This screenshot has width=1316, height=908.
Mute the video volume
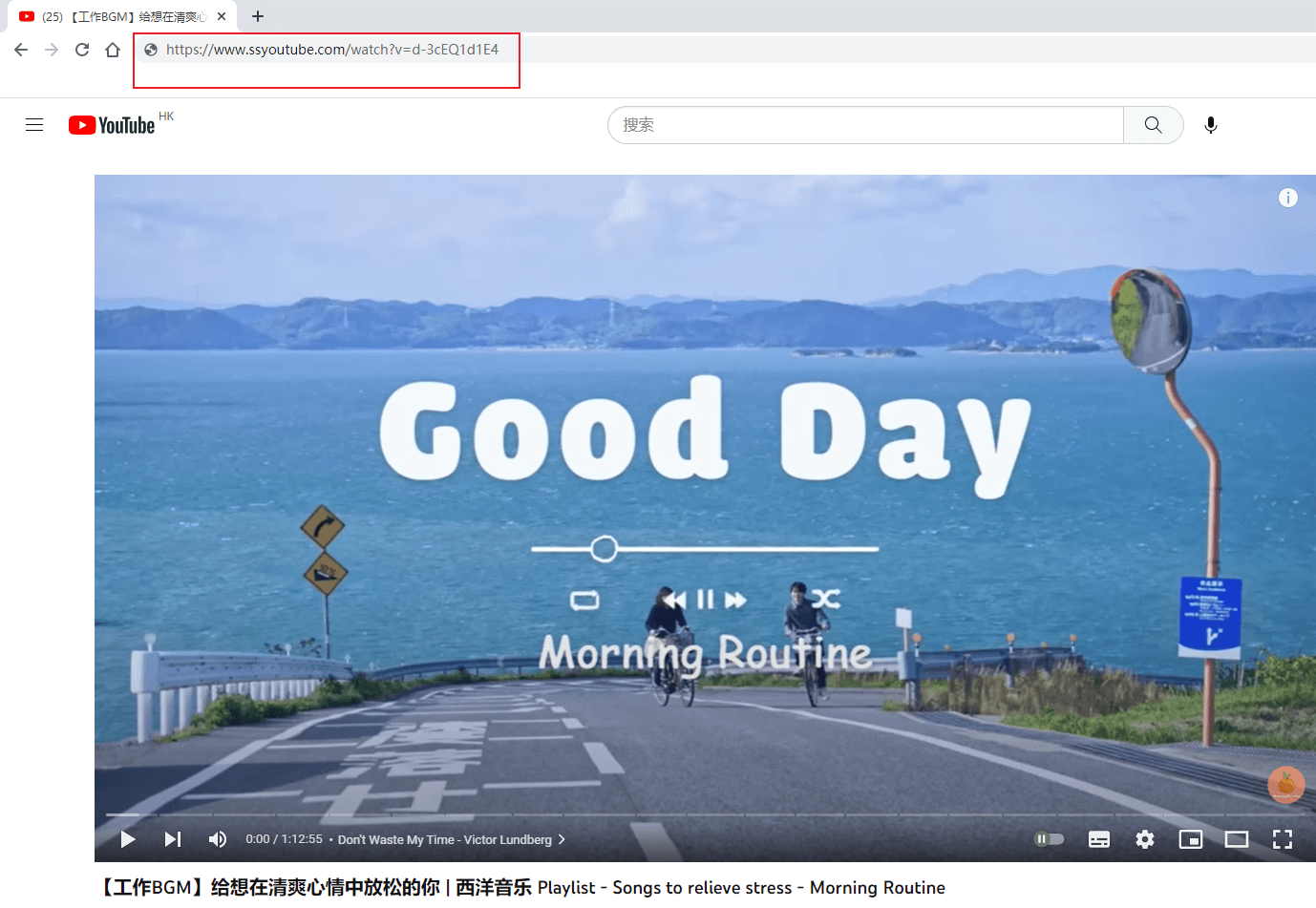218,839
